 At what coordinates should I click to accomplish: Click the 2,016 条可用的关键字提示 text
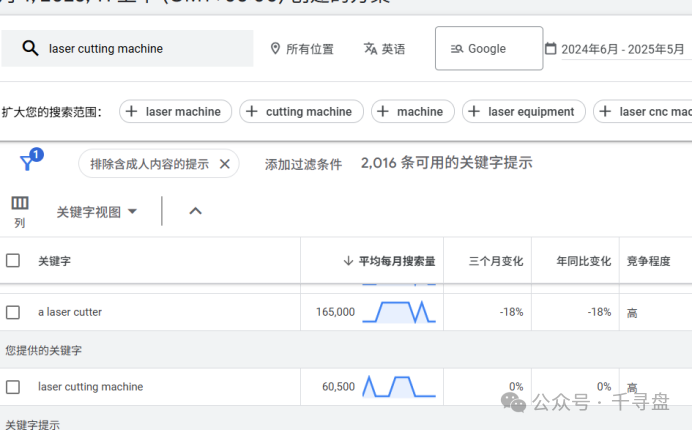tap(447, 163)
